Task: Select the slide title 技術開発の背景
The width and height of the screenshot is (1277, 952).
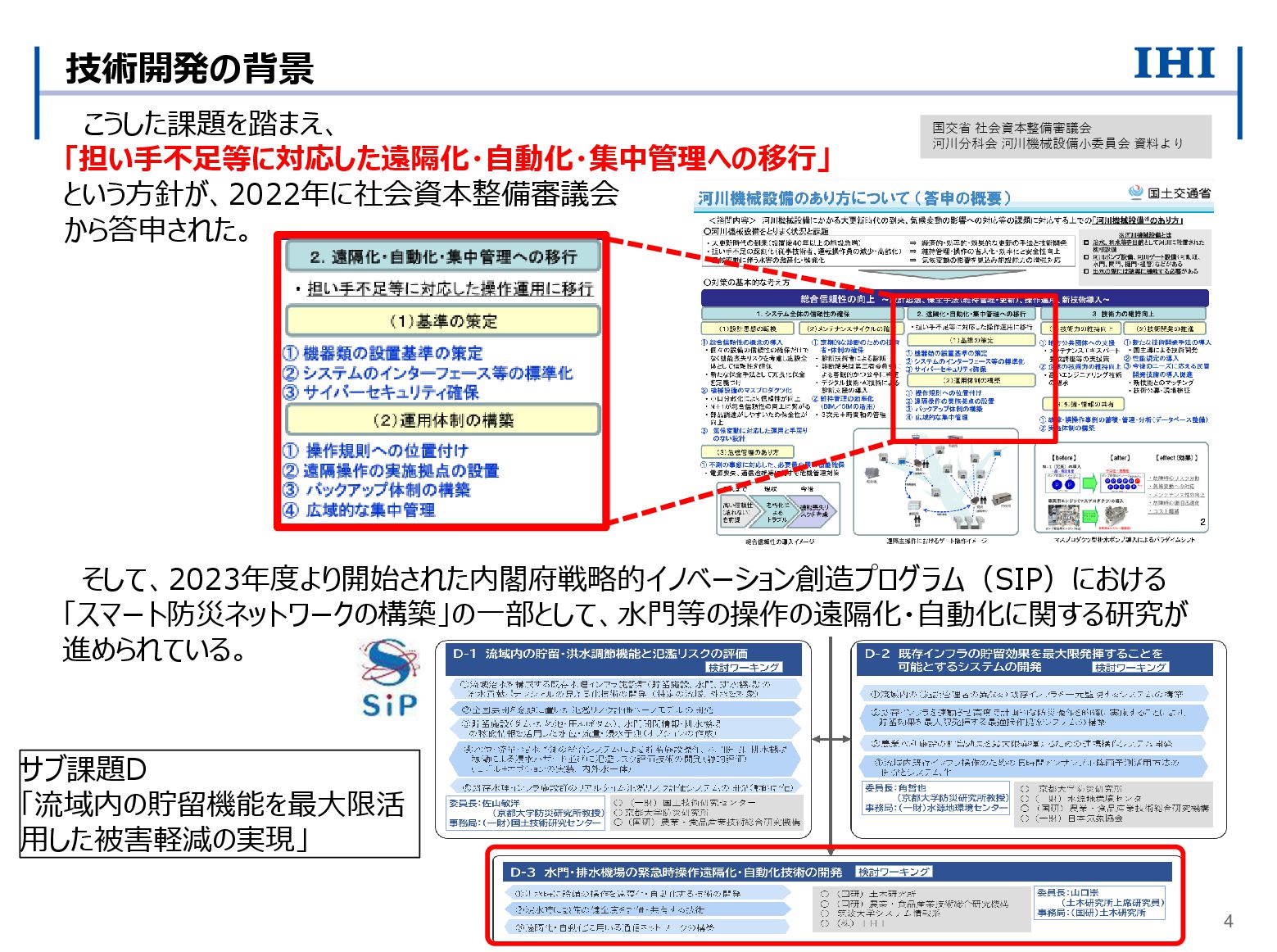Action: [x=189, y=68]
